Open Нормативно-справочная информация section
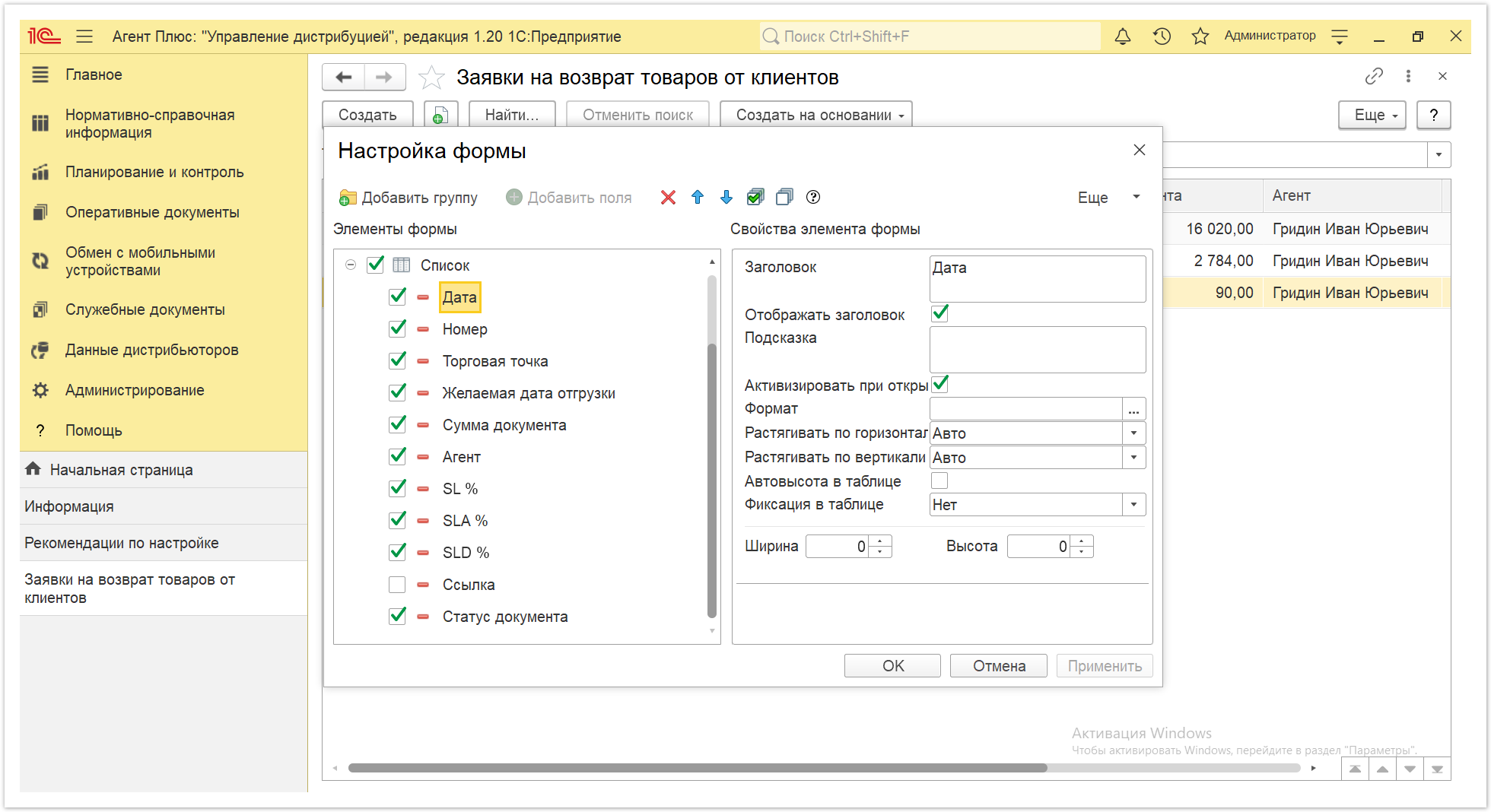The image size is (1491, 812). tap(150, 124)
